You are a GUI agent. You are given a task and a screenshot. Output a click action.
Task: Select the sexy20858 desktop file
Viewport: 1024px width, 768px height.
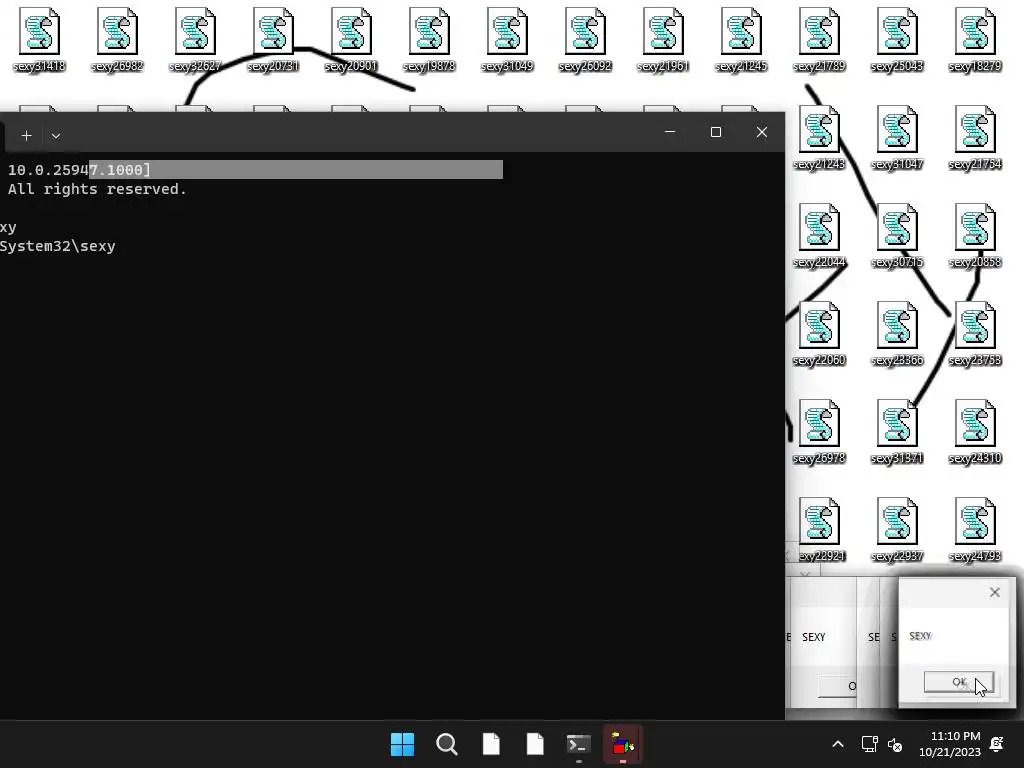(x=975, y=236)
